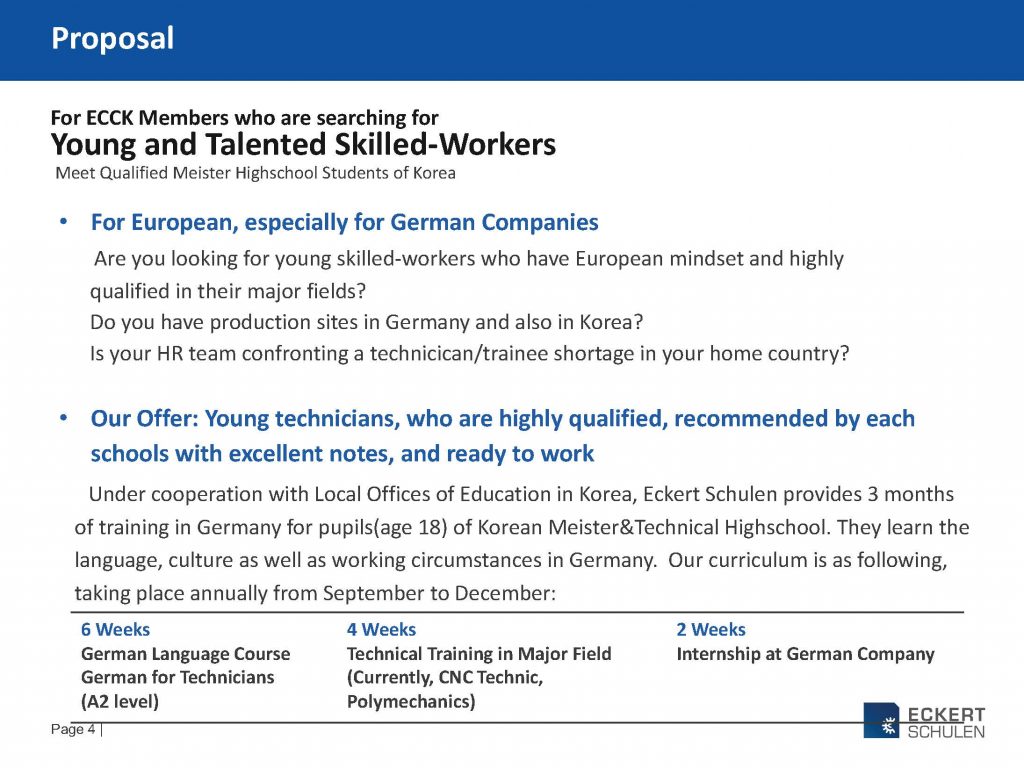Click the '(A2 level)' text
Image resolution: width=1024 pixels, height=768 pixels.
point(120,701)
